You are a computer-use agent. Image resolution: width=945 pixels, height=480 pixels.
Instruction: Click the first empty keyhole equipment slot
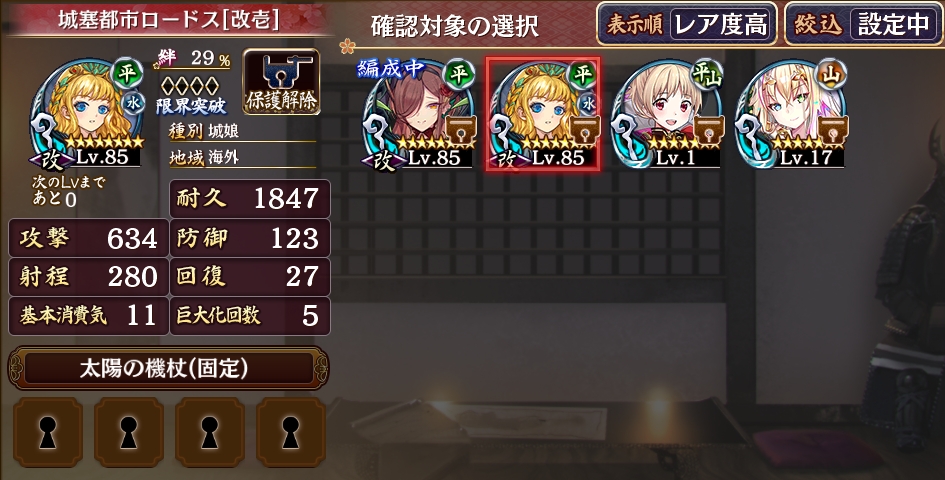(48, 432)
